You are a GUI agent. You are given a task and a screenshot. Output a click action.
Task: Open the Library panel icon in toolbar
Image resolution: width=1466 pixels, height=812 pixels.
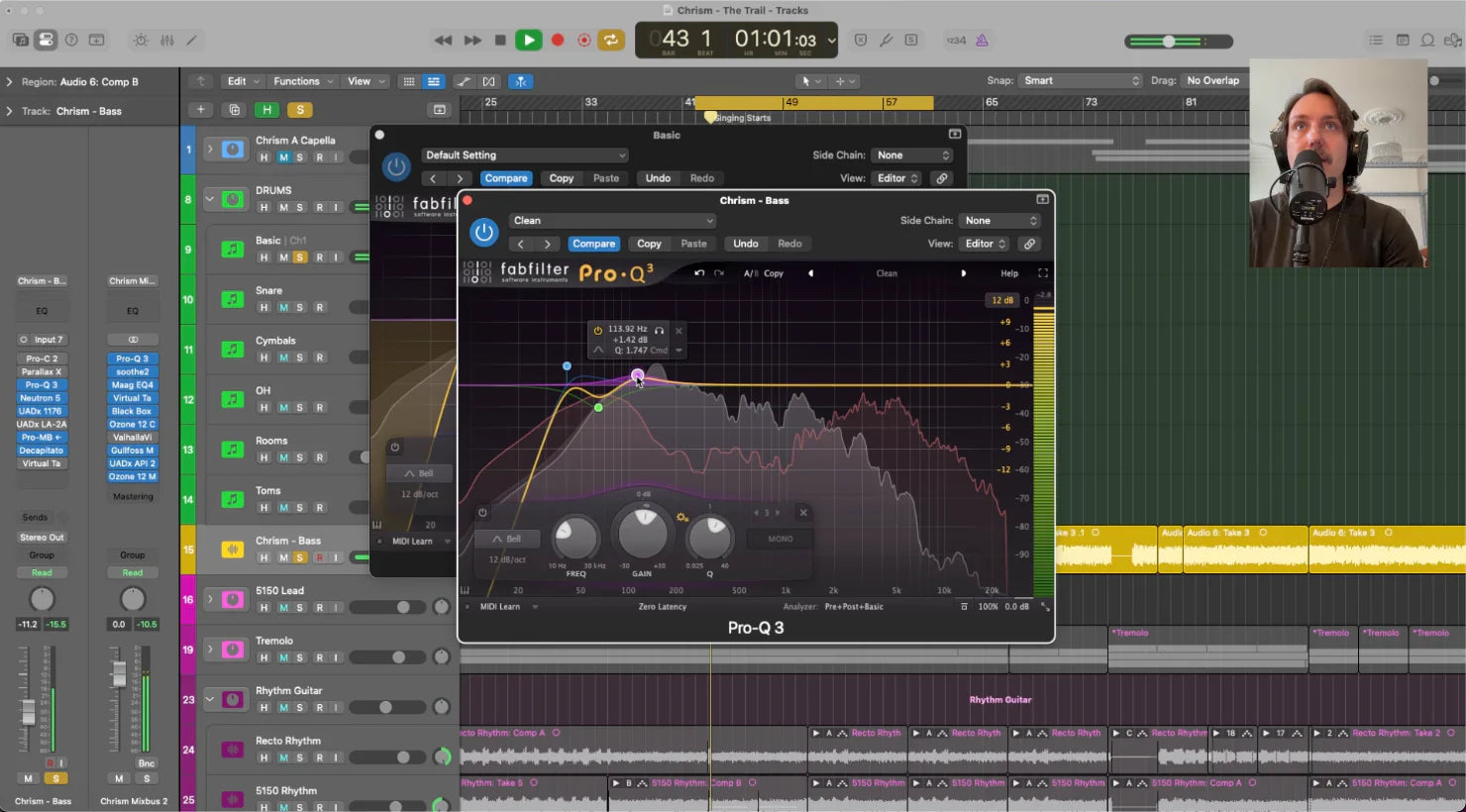(20, 41)
